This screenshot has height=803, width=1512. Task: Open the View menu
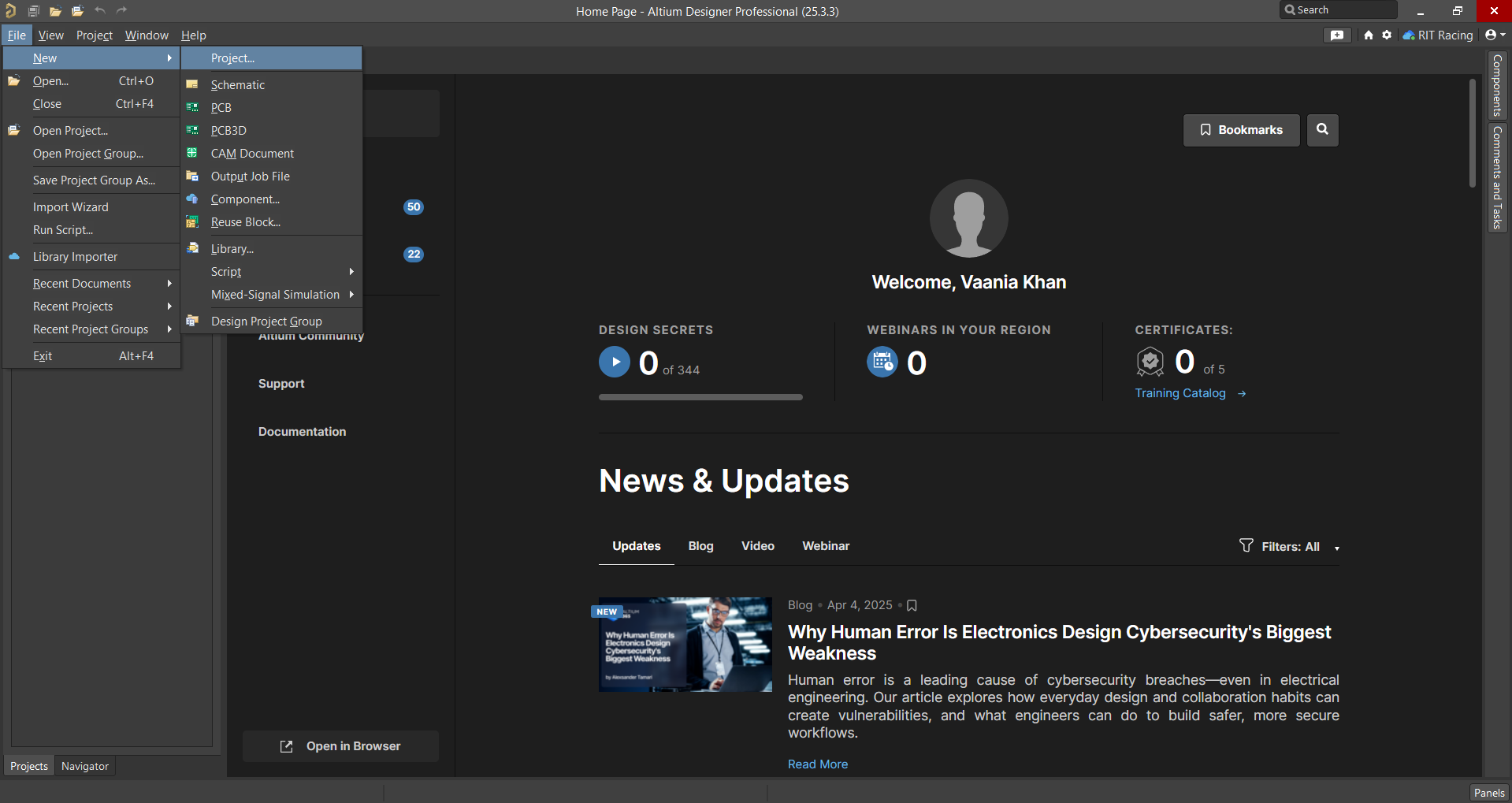51,35
